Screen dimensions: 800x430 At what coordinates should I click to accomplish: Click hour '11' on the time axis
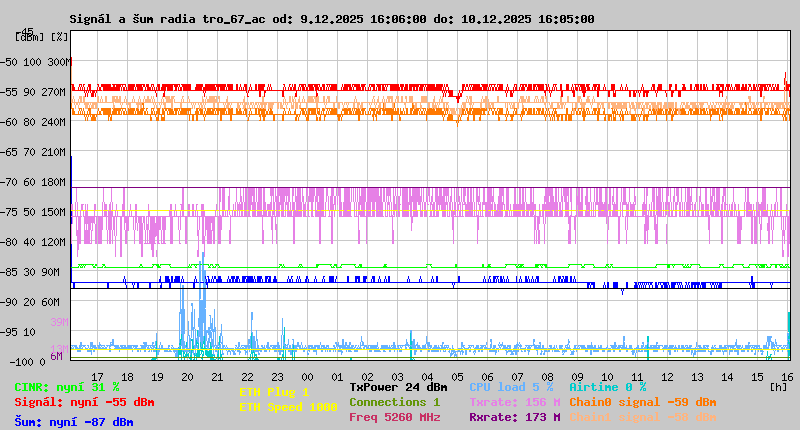pos(637,377)
